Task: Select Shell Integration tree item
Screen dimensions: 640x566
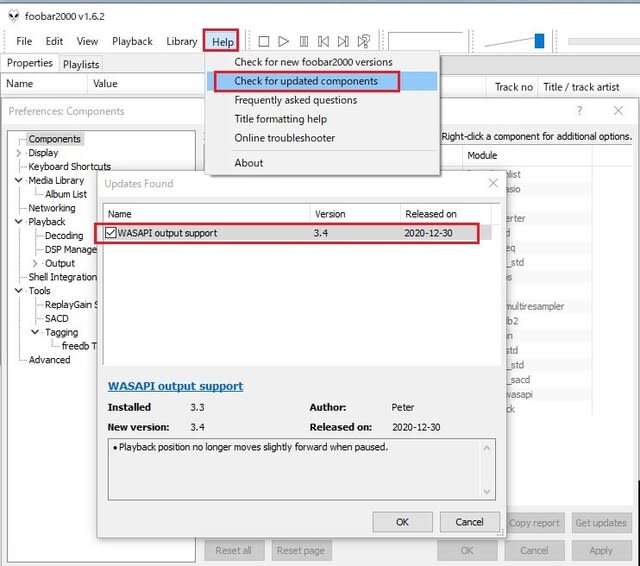Action: coord(62,277)
